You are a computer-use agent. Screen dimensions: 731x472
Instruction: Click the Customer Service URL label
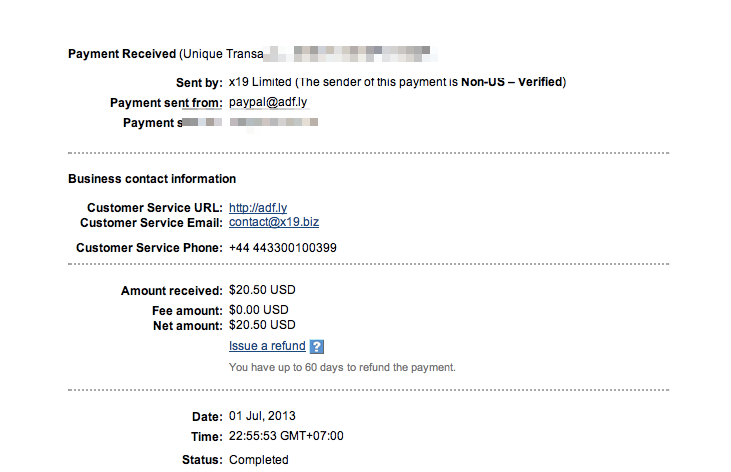[155, 208]
